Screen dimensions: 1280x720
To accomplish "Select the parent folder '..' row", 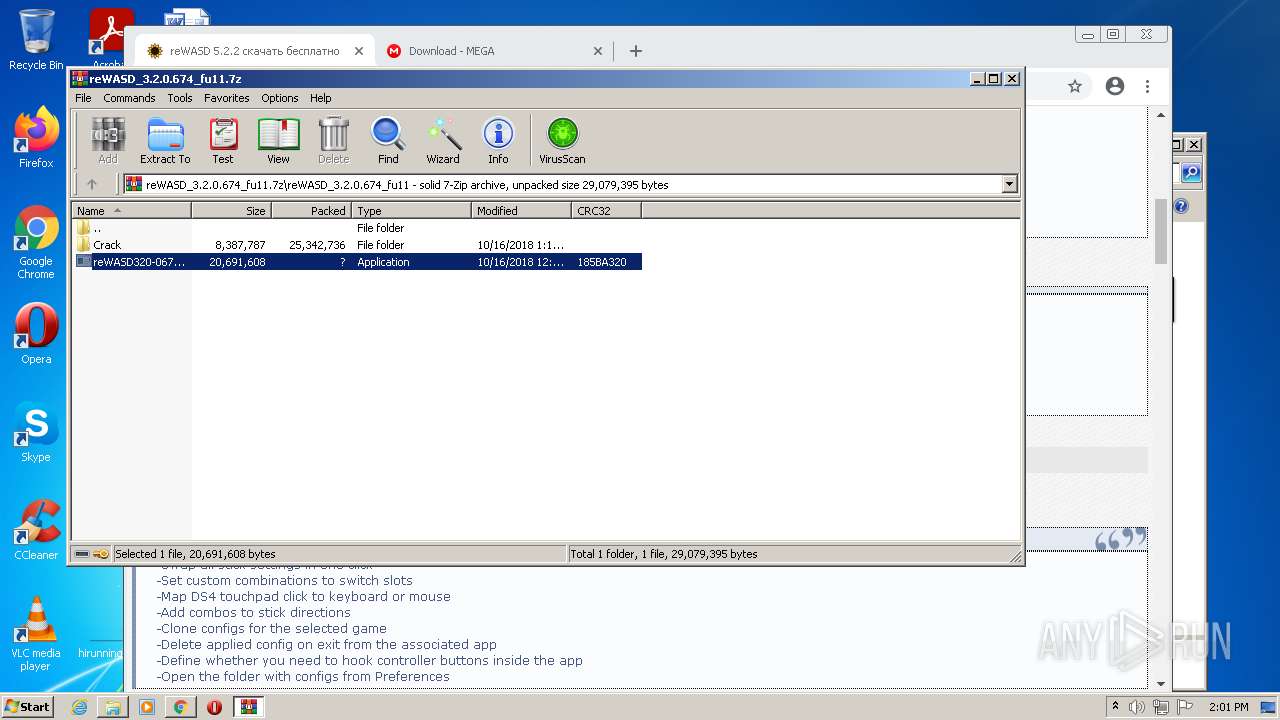I will point(357,228).
